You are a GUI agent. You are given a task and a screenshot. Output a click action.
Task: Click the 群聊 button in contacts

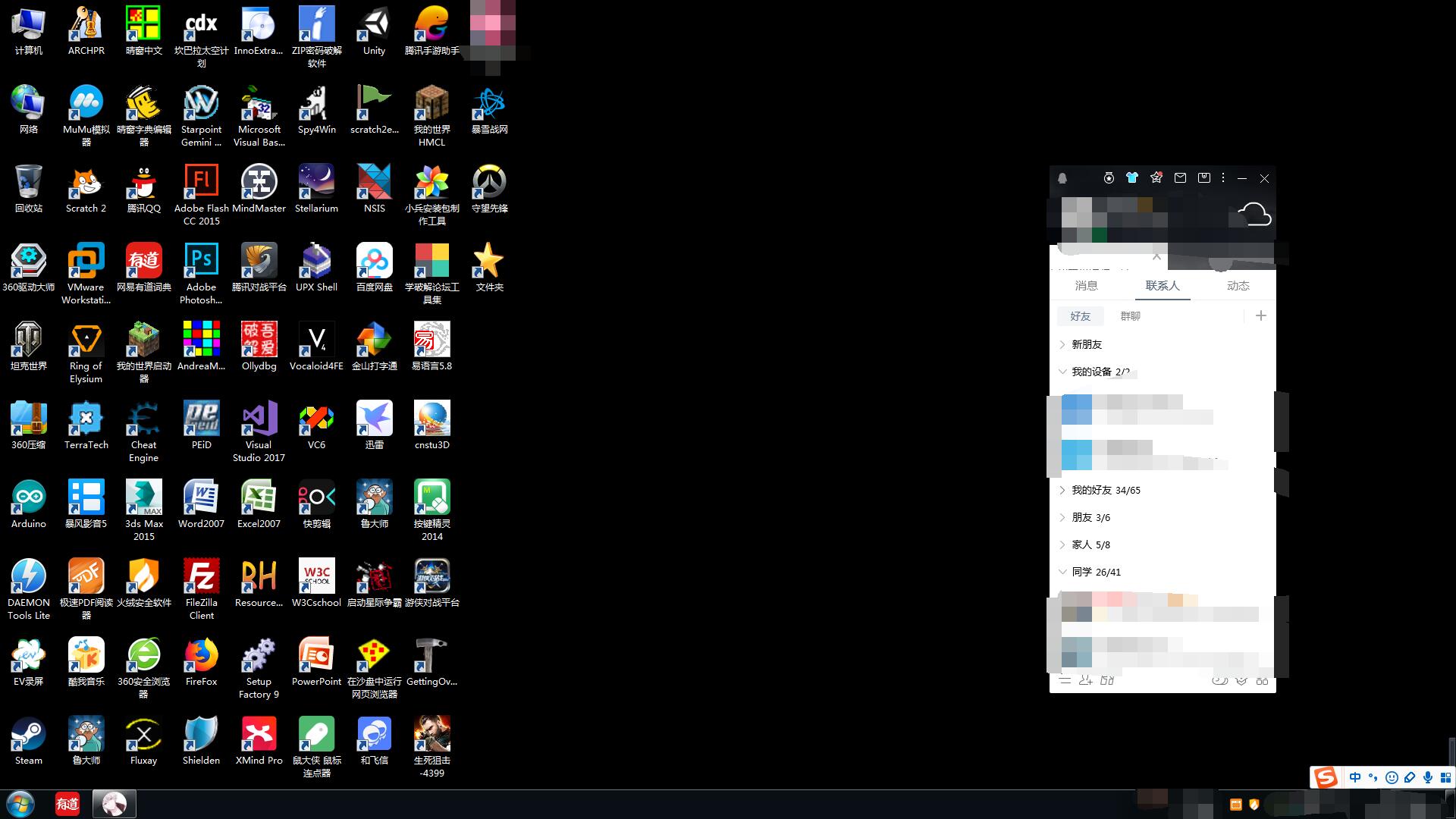click(x=1130, y=316)
